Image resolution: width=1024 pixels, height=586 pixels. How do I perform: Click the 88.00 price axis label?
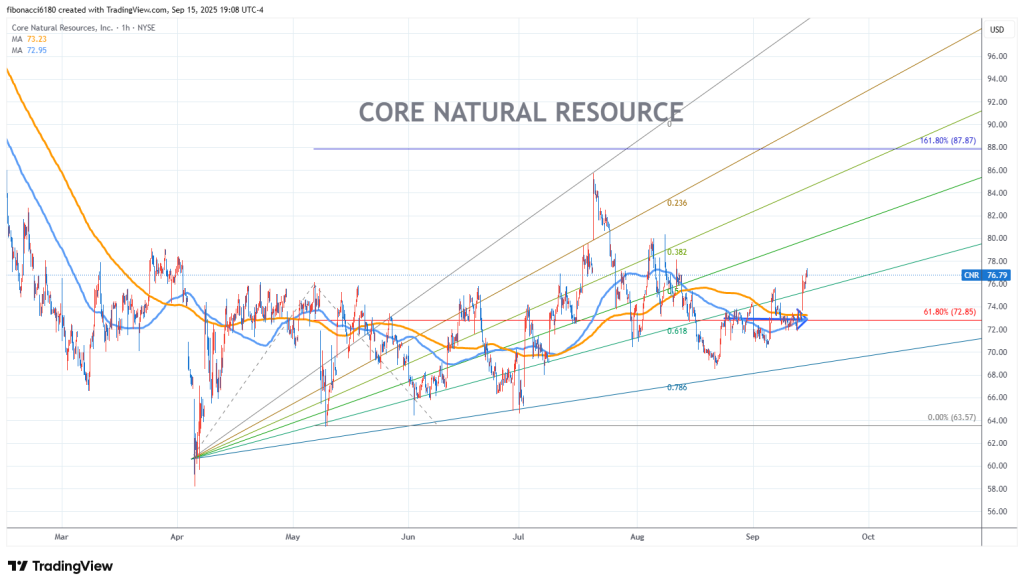click(x=997, y=148)
